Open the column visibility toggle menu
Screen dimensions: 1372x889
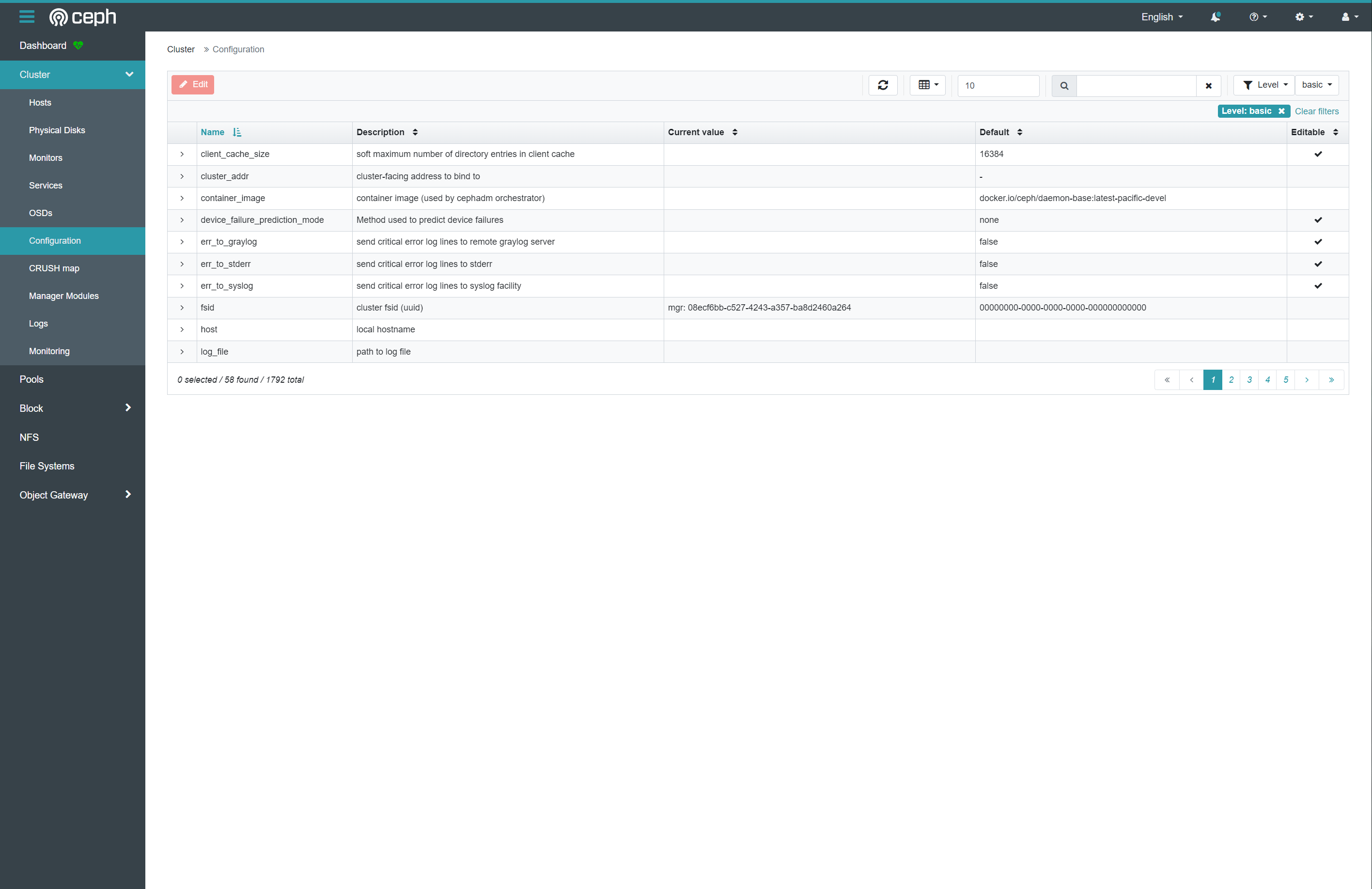928,85
